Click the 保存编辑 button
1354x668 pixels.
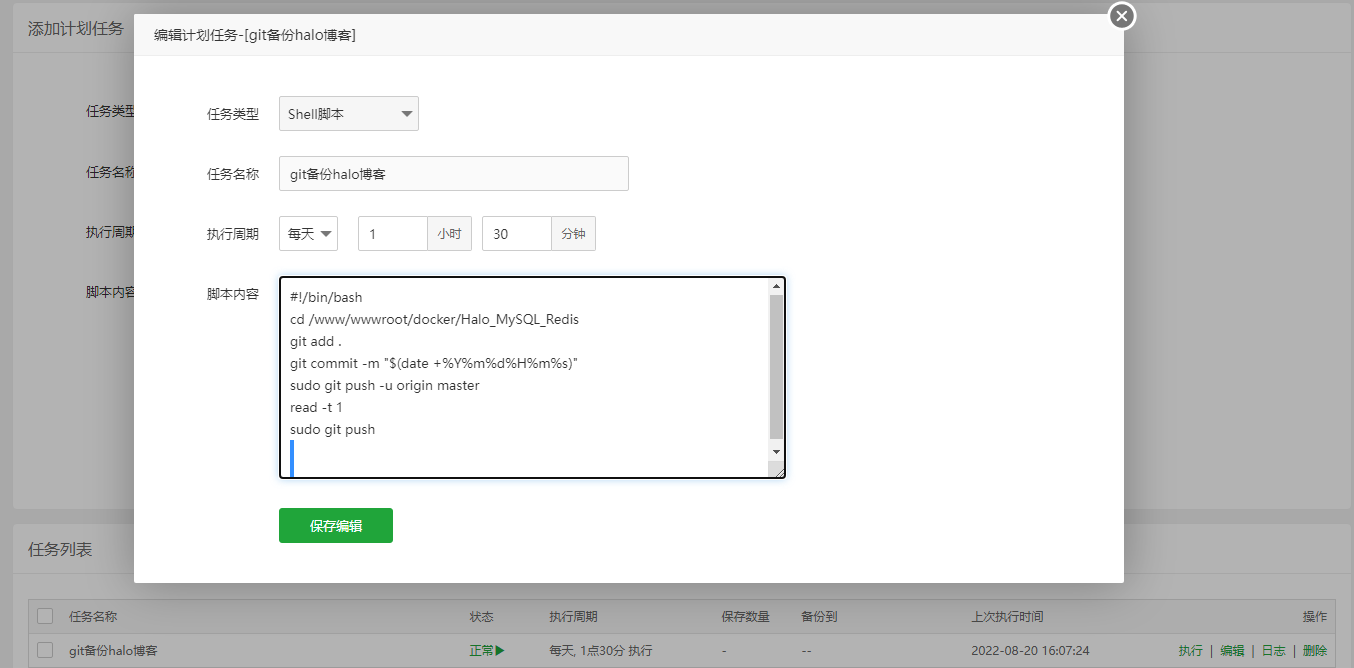pyautogui.click(x=336, y=526)
